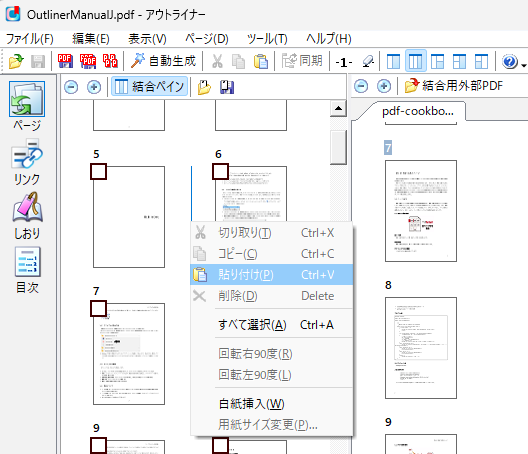The width and height of the screenshot is (528, 454).
Task: Click the -1- page number icon
Action: [343, 62]
